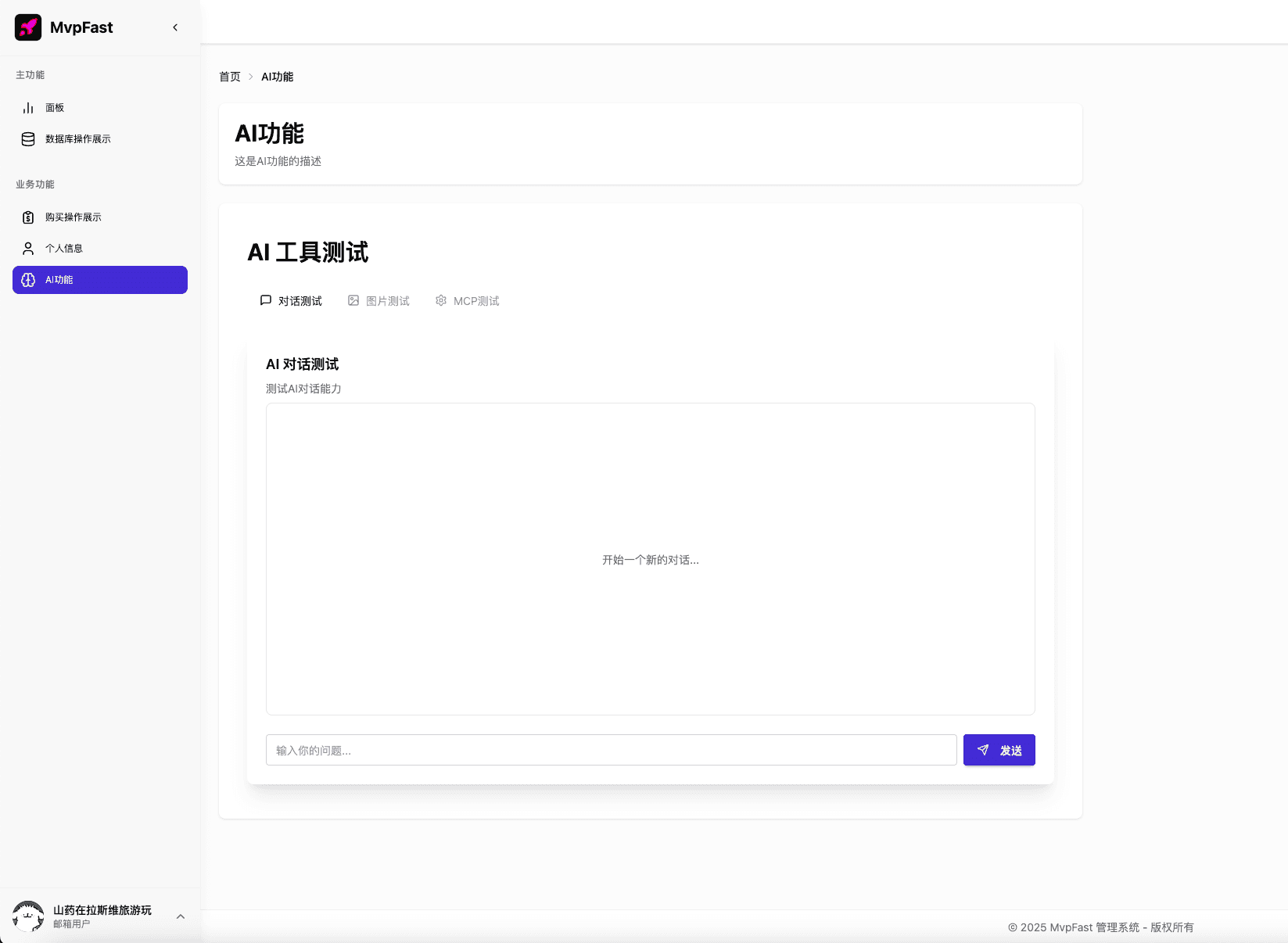Viewport: 1288px width, 943px height.
Task: Click the speech bubble icon beside 对话测试
Action: point(266,300)
